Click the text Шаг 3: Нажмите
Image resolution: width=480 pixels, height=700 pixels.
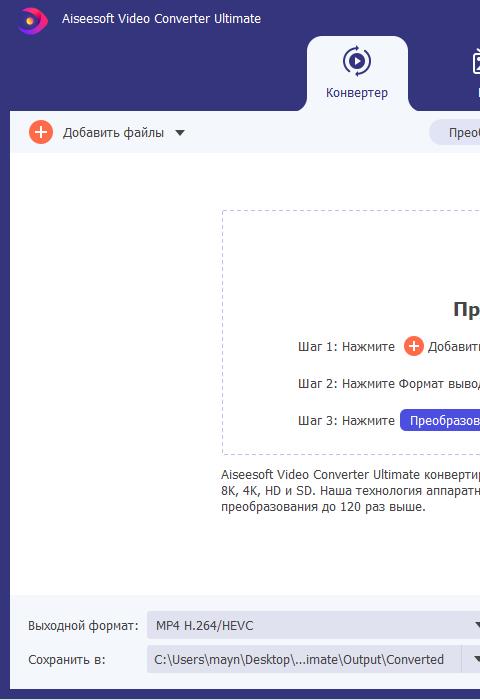346,421
